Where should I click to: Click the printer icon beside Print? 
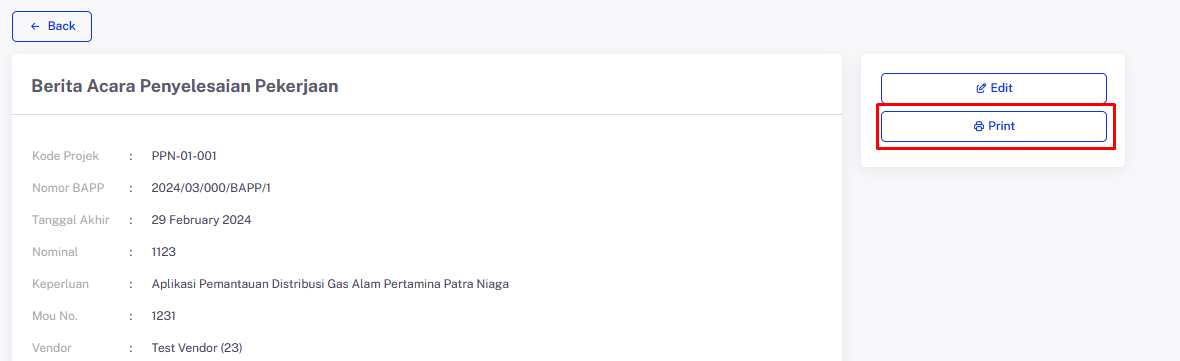coord(978,126)
